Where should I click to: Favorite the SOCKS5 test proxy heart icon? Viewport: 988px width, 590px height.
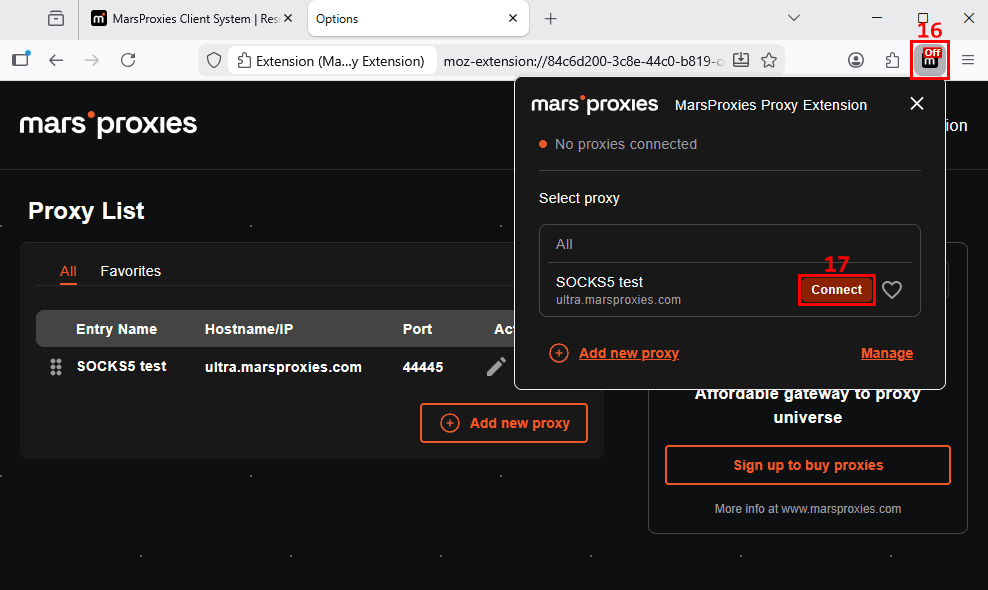[892, 290]
